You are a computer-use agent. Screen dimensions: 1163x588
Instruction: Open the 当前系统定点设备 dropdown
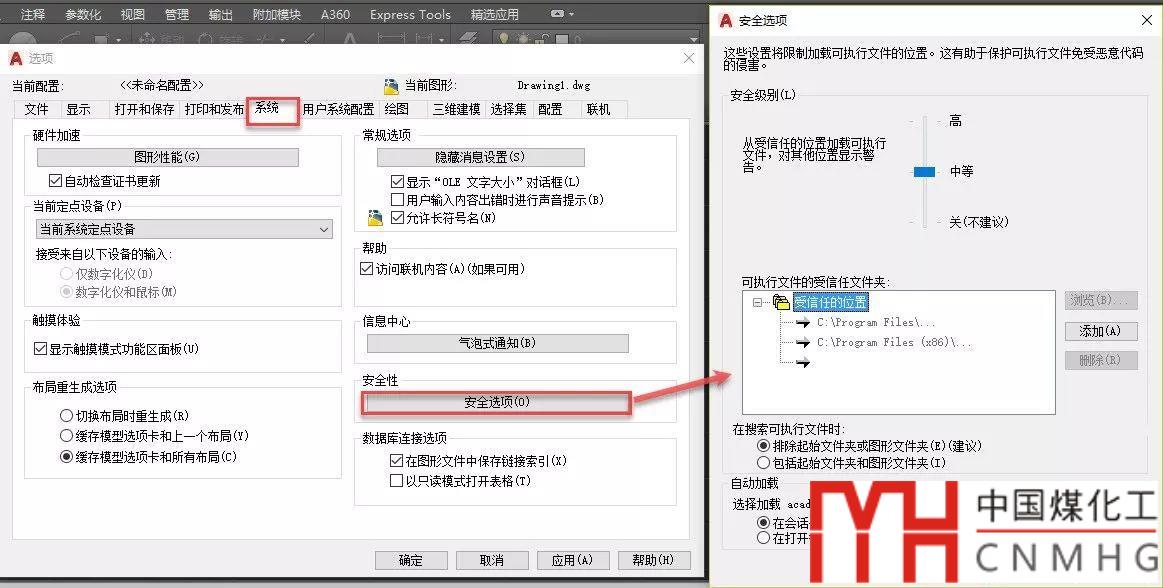click(x=184, y=229)
